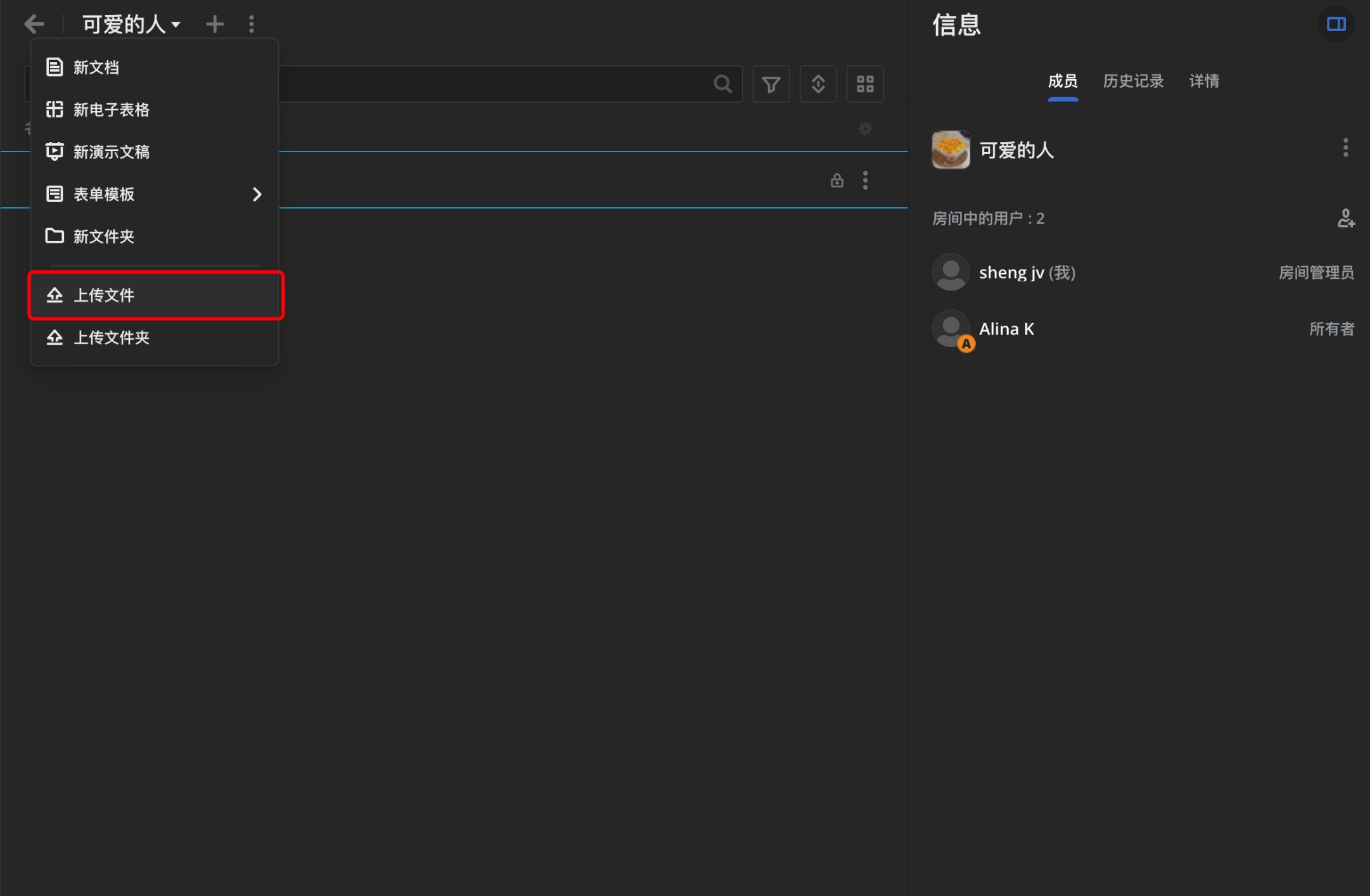Image resolution: width=1370 pixels, height=896 pixels.
Task: Click the room avatar thumbnail
Action: pyautogui.click(x=951, y=150)
